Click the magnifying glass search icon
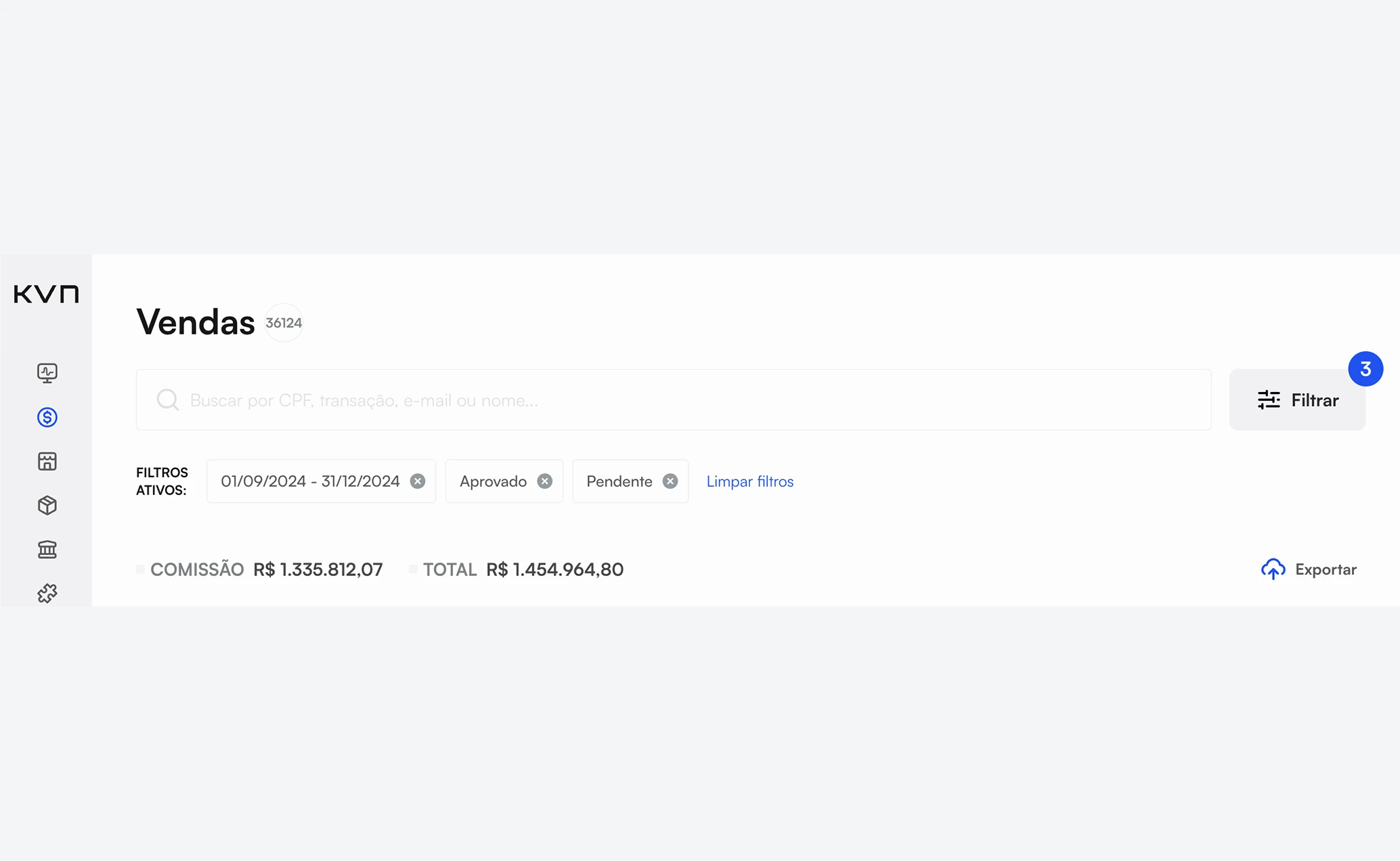The image size is (1400, 861). [x=167, y=399]
